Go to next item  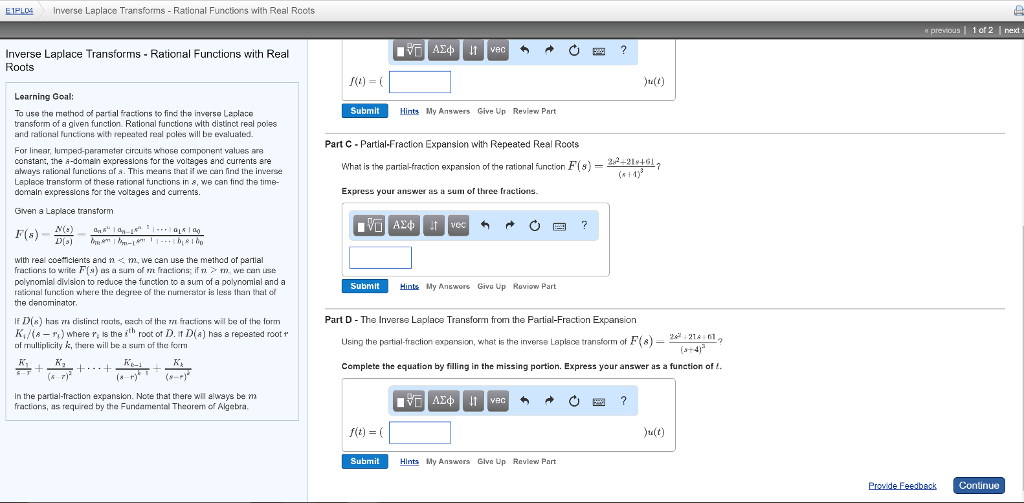click(1013, 31)
